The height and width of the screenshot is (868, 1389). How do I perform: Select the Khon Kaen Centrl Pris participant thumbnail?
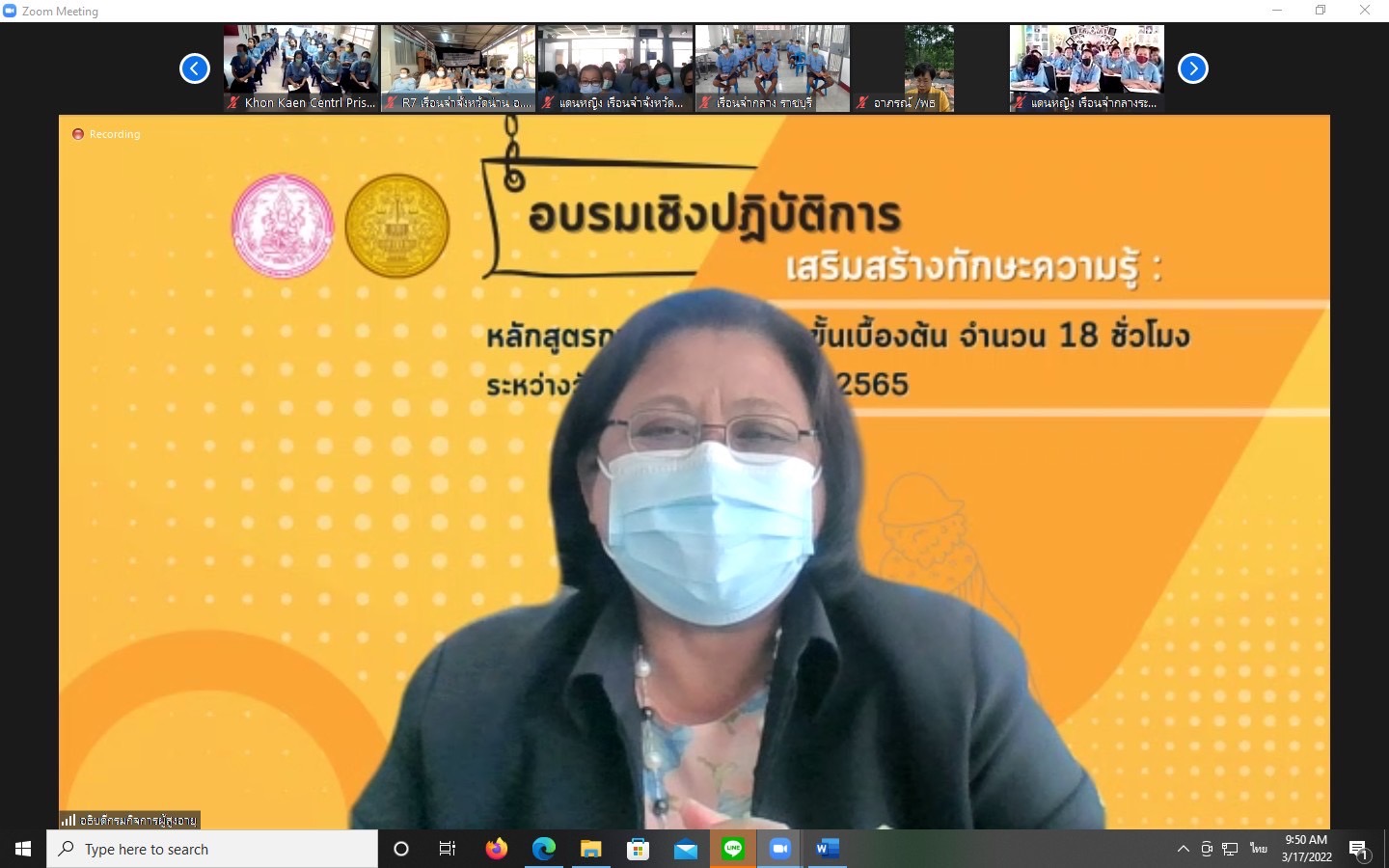[301, 68]
